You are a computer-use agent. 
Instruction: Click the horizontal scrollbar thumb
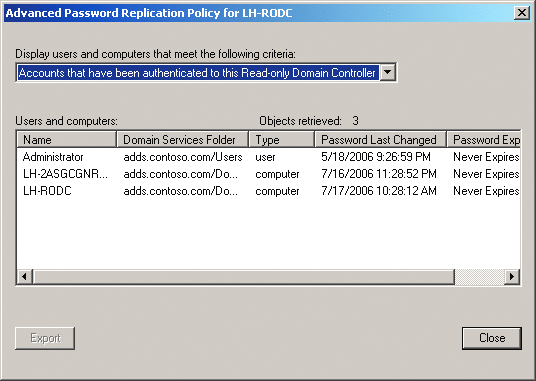click(244, 276)
